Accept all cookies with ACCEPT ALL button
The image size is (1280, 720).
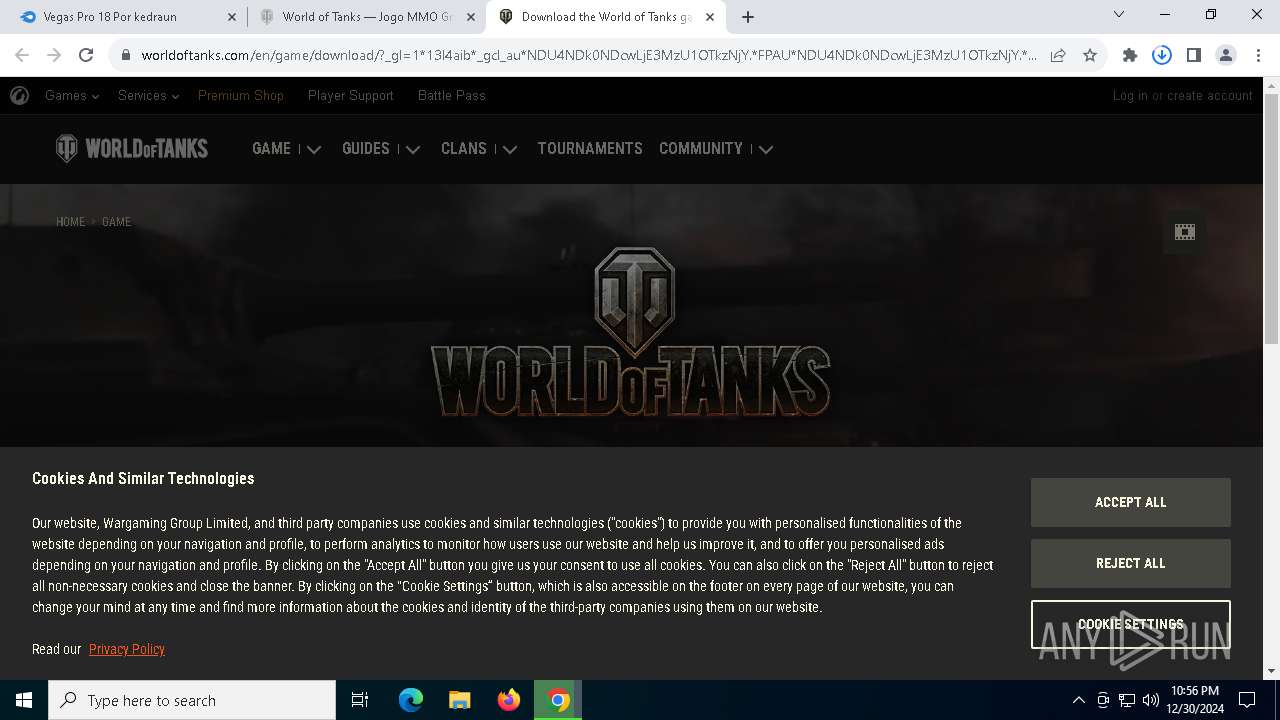click(1131, 502)
